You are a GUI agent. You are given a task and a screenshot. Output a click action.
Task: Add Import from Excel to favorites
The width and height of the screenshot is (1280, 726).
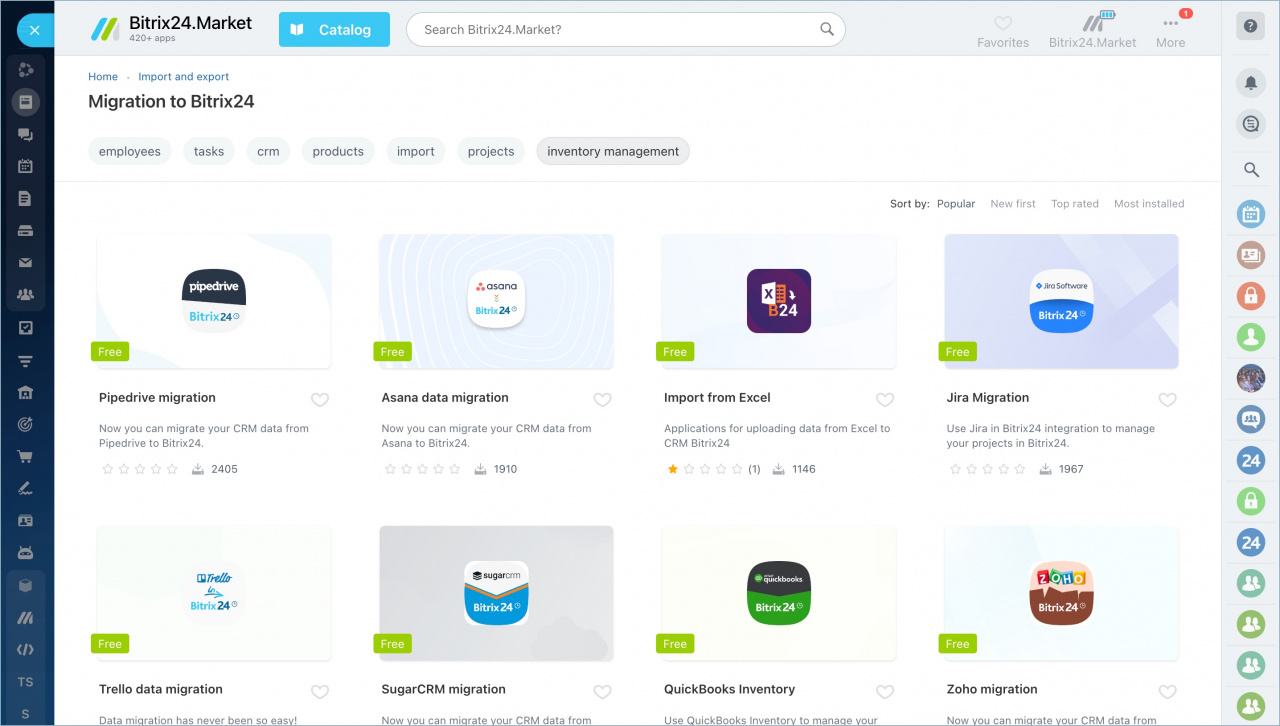pos(885,400)
